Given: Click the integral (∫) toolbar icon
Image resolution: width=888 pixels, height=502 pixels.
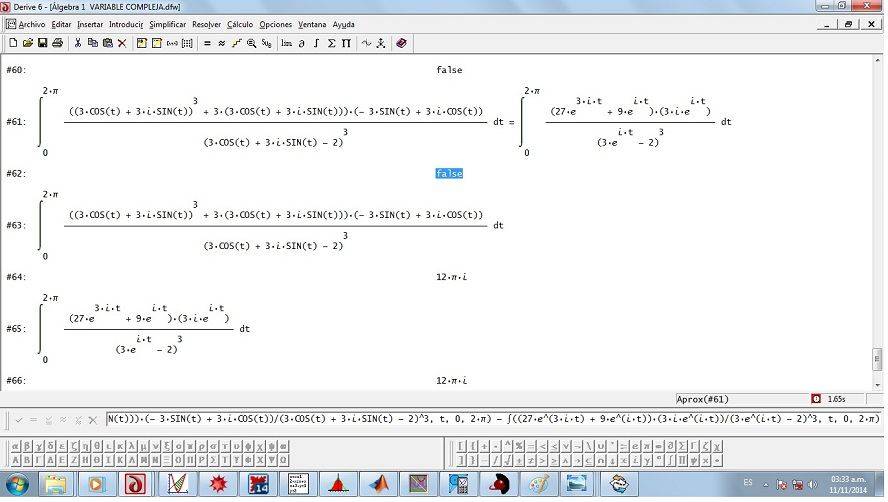Looking at the screenshot, I should point(316,43).
